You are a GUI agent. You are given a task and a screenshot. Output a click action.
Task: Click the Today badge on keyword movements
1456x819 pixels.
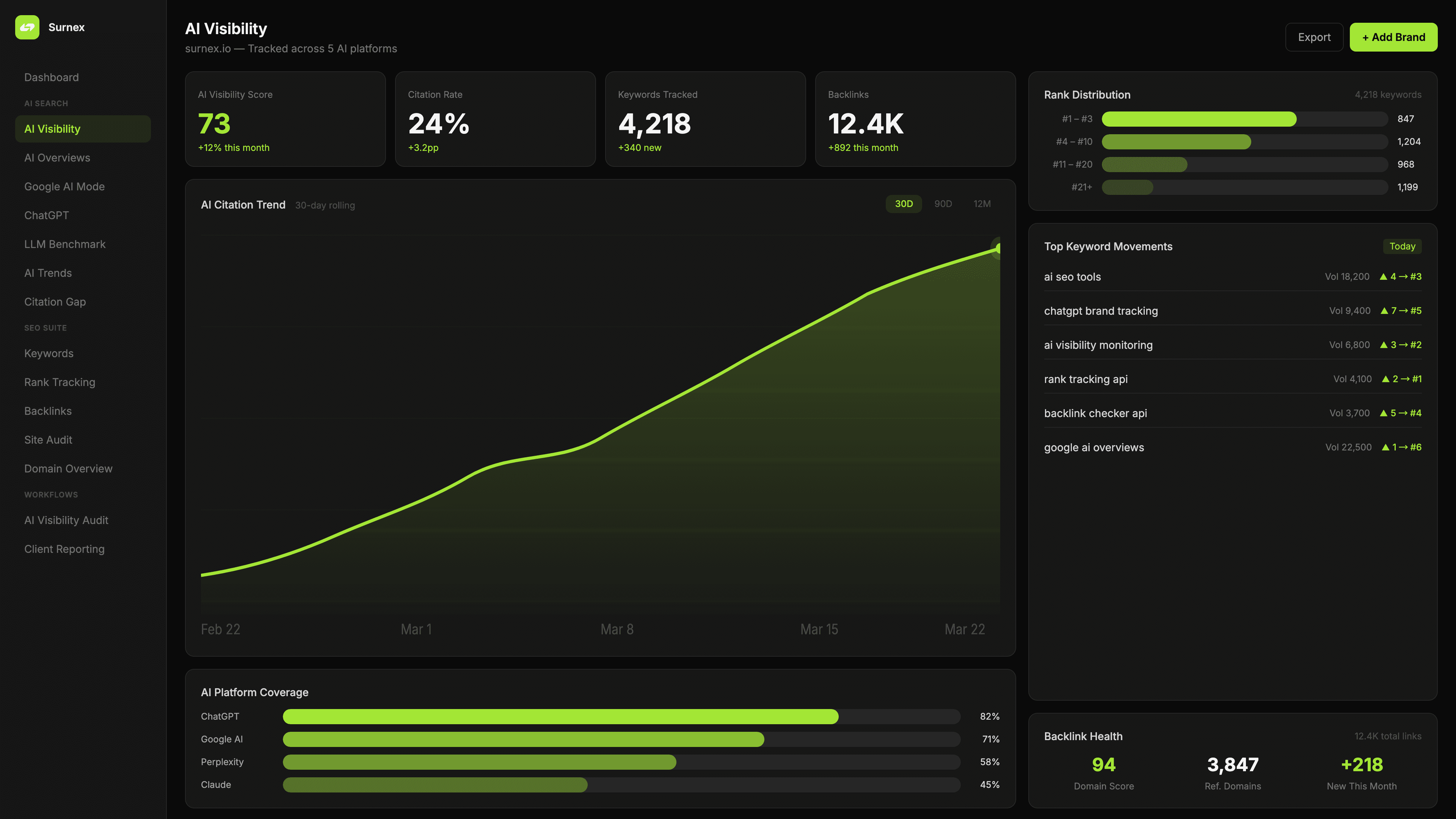pyautogui.click(x=1402, y=246)
